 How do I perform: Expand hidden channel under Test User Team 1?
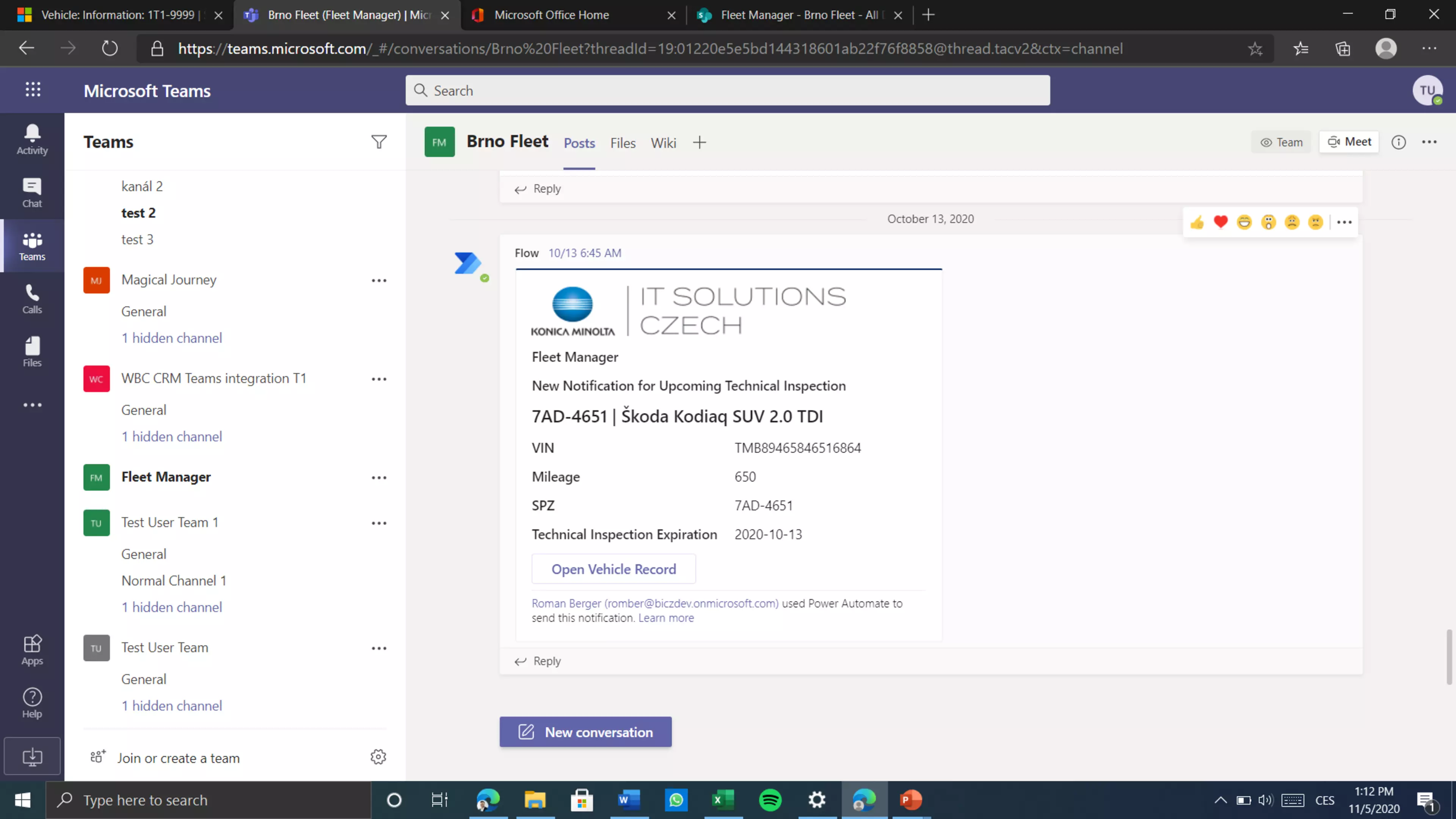[171, 607]
